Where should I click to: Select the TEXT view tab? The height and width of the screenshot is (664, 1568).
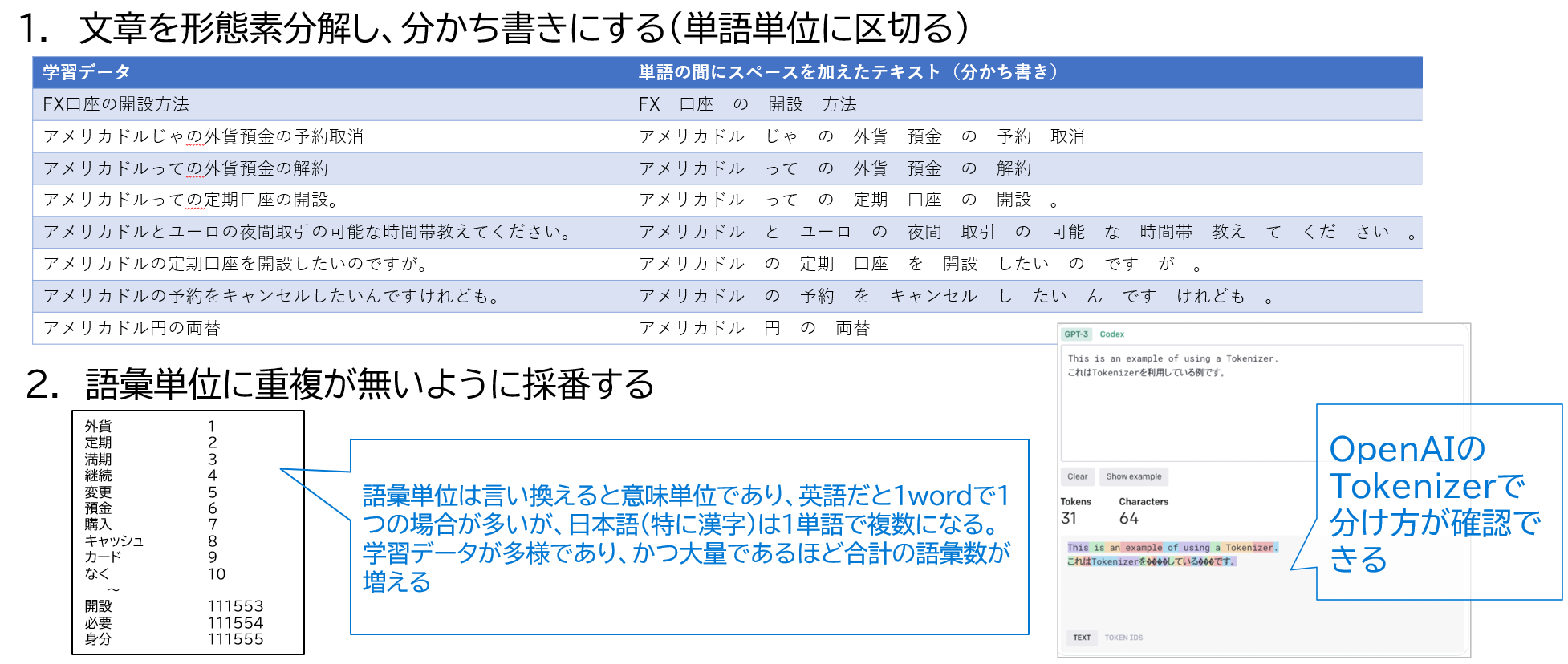(x=1082, y=638)
